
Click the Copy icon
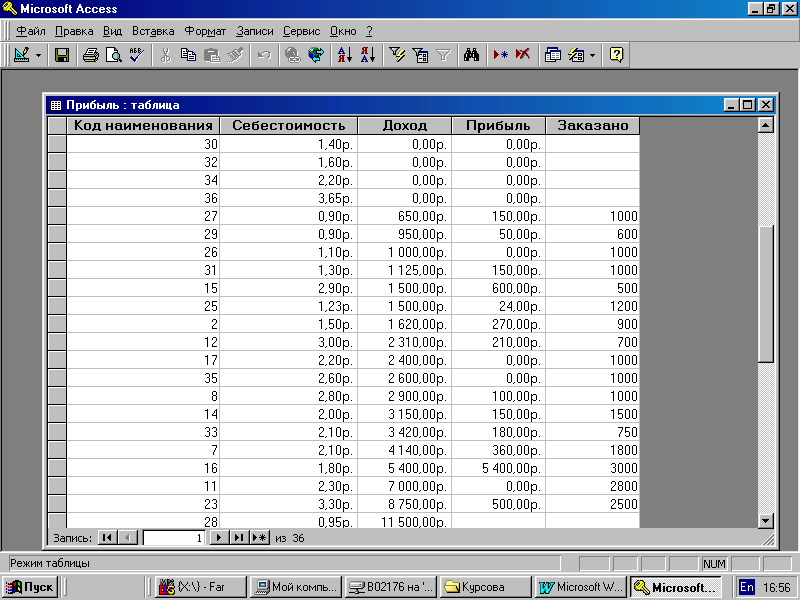(189, 55)
